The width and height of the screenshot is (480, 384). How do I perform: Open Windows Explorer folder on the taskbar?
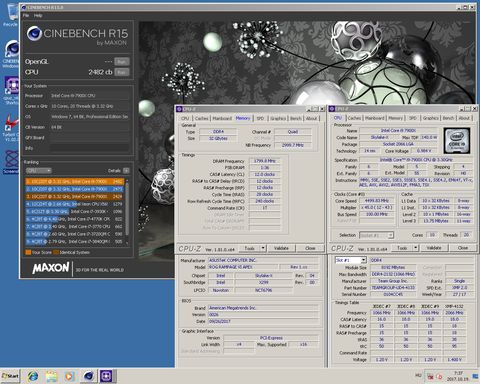[51, 376]
